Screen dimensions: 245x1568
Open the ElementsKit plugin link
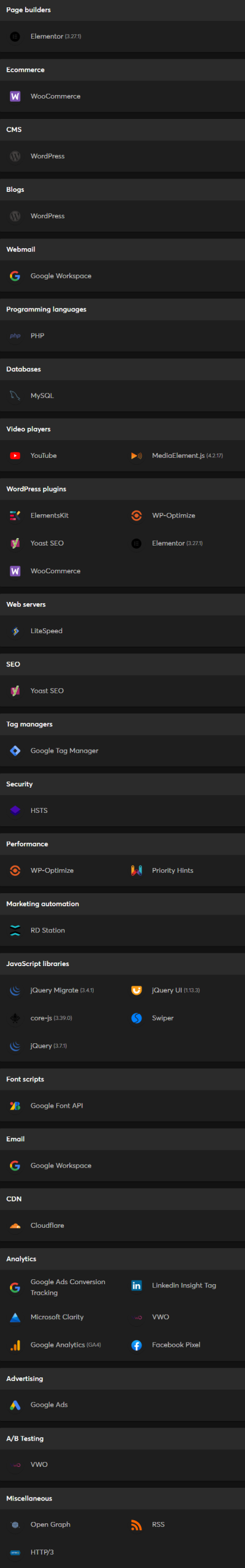pos(50,516)
